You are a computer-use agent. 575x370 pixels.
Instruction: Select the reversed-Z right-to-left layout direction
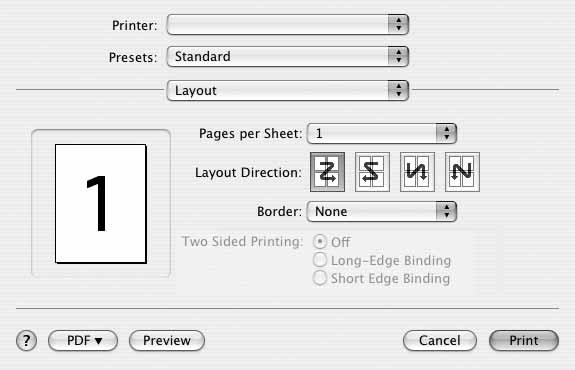click(372, 172)
